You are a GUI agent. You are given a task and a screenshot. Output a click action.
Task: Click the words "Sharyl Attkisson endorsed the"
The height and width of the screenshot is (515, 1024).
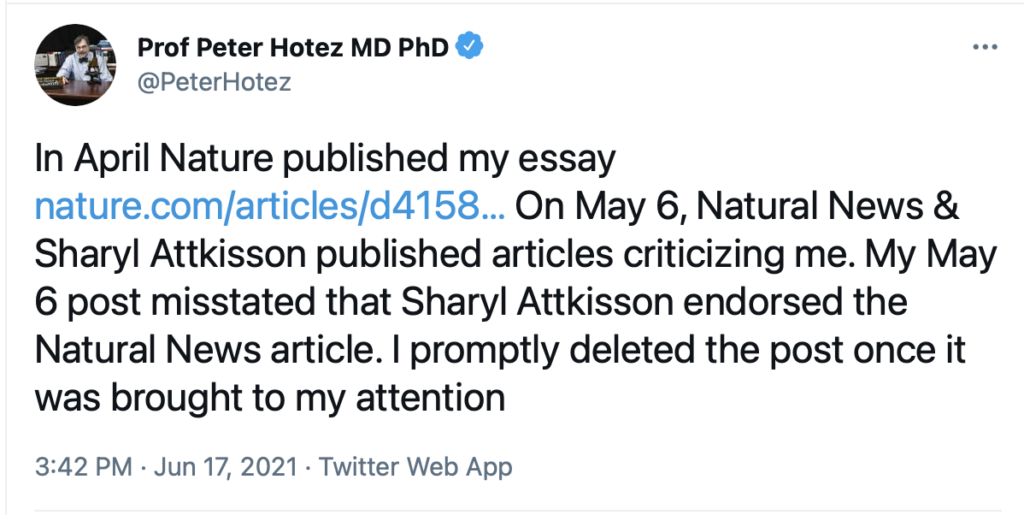click(x=654, y=302)
